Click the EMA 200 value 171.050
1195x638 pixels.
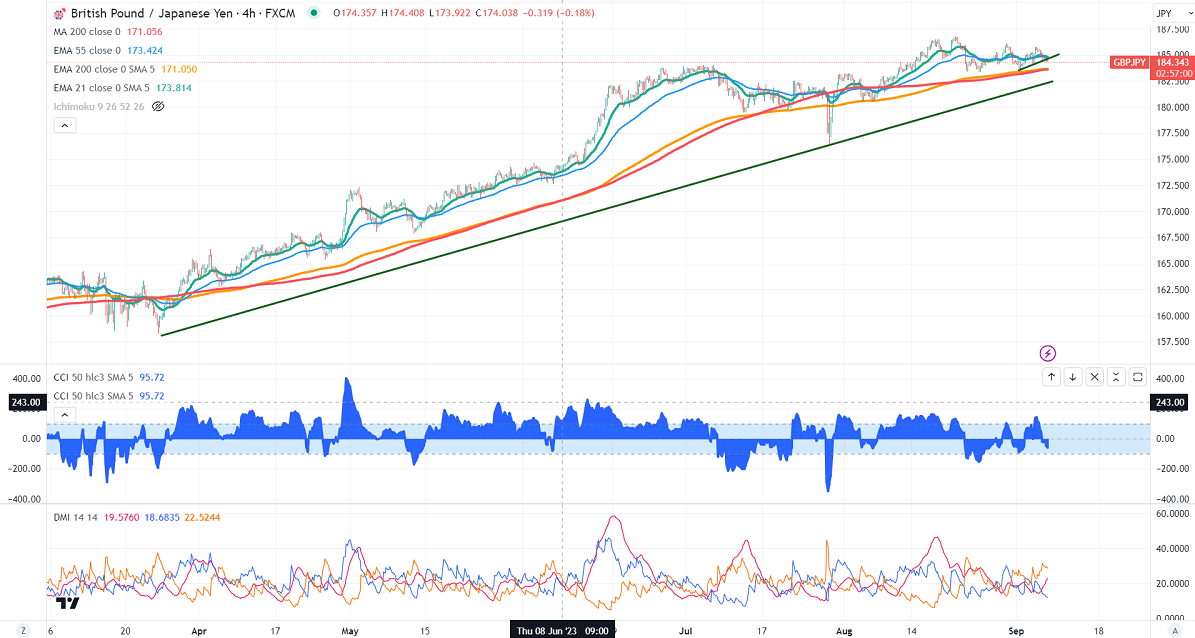pos(179,69)
